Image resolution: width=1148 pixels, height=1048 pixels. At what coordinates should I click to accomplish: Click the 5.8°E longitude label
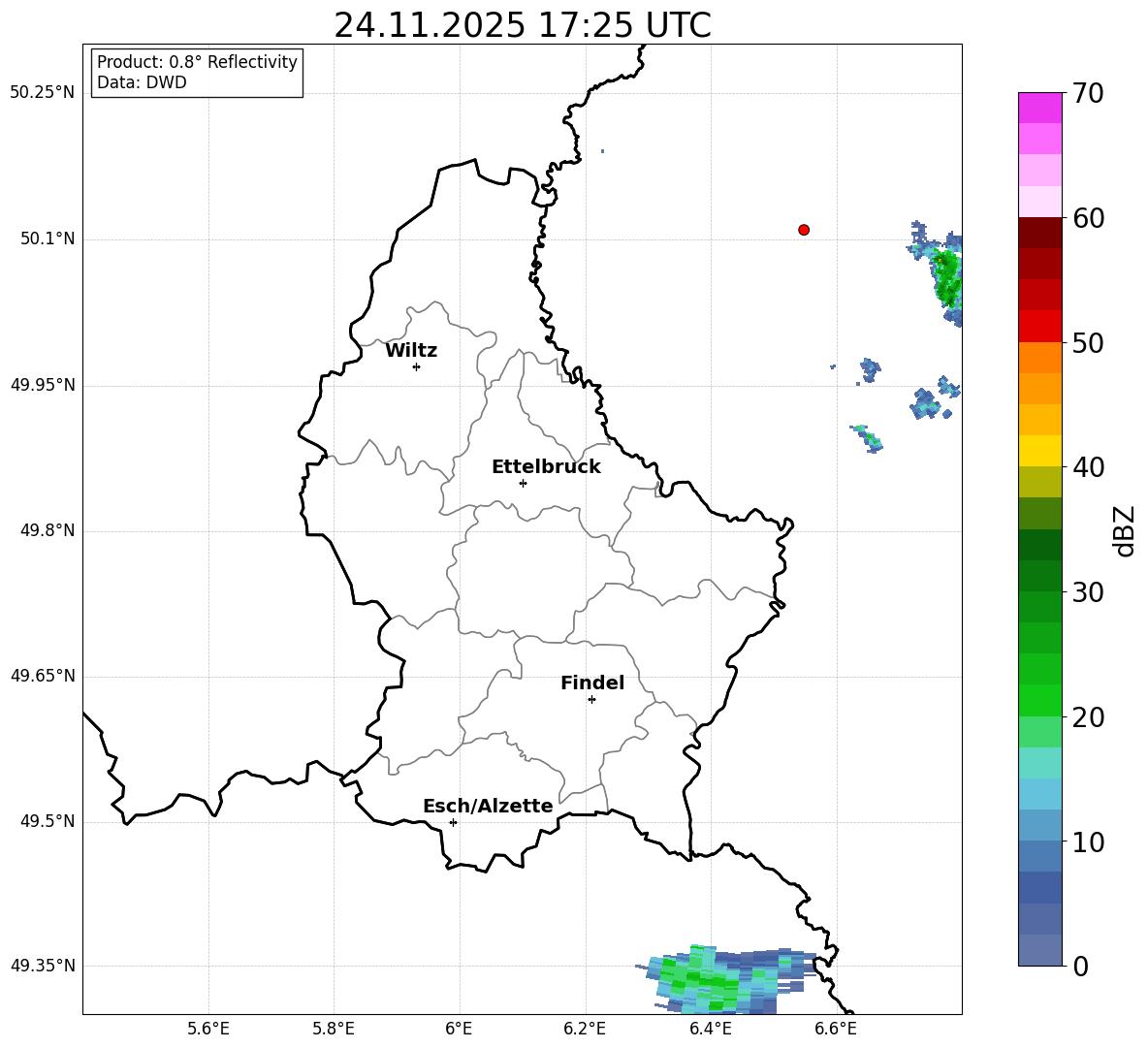click(334, 1029)
